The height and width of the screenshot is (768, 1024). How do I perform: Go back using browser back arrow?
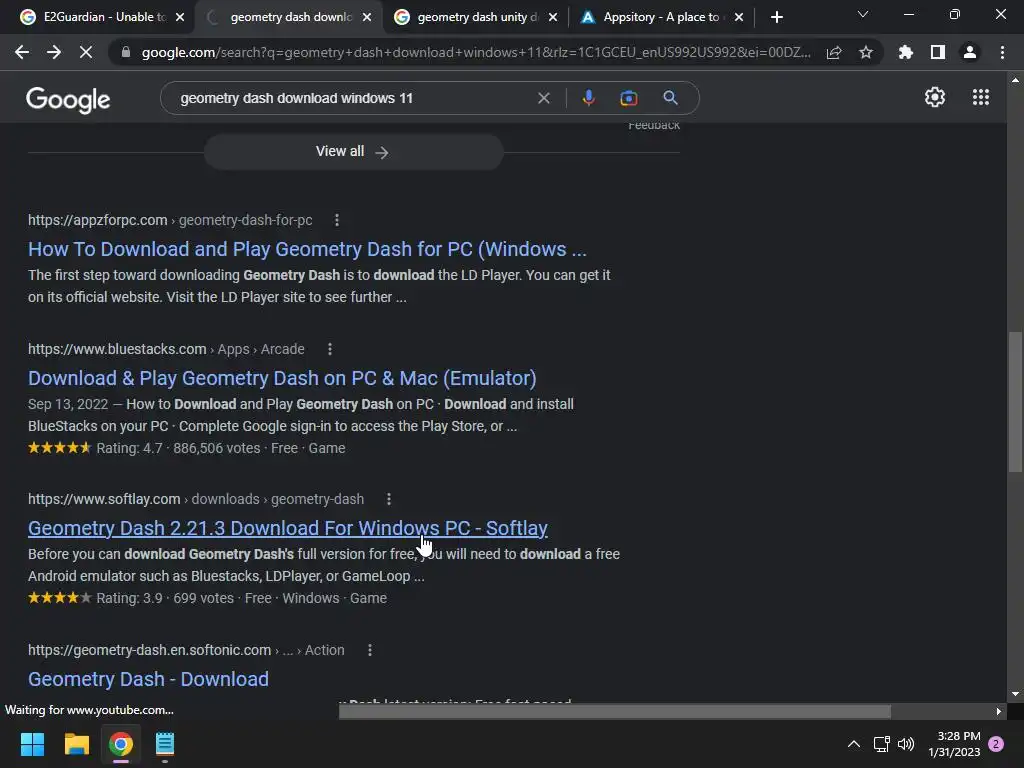click(x=22, y=52)
